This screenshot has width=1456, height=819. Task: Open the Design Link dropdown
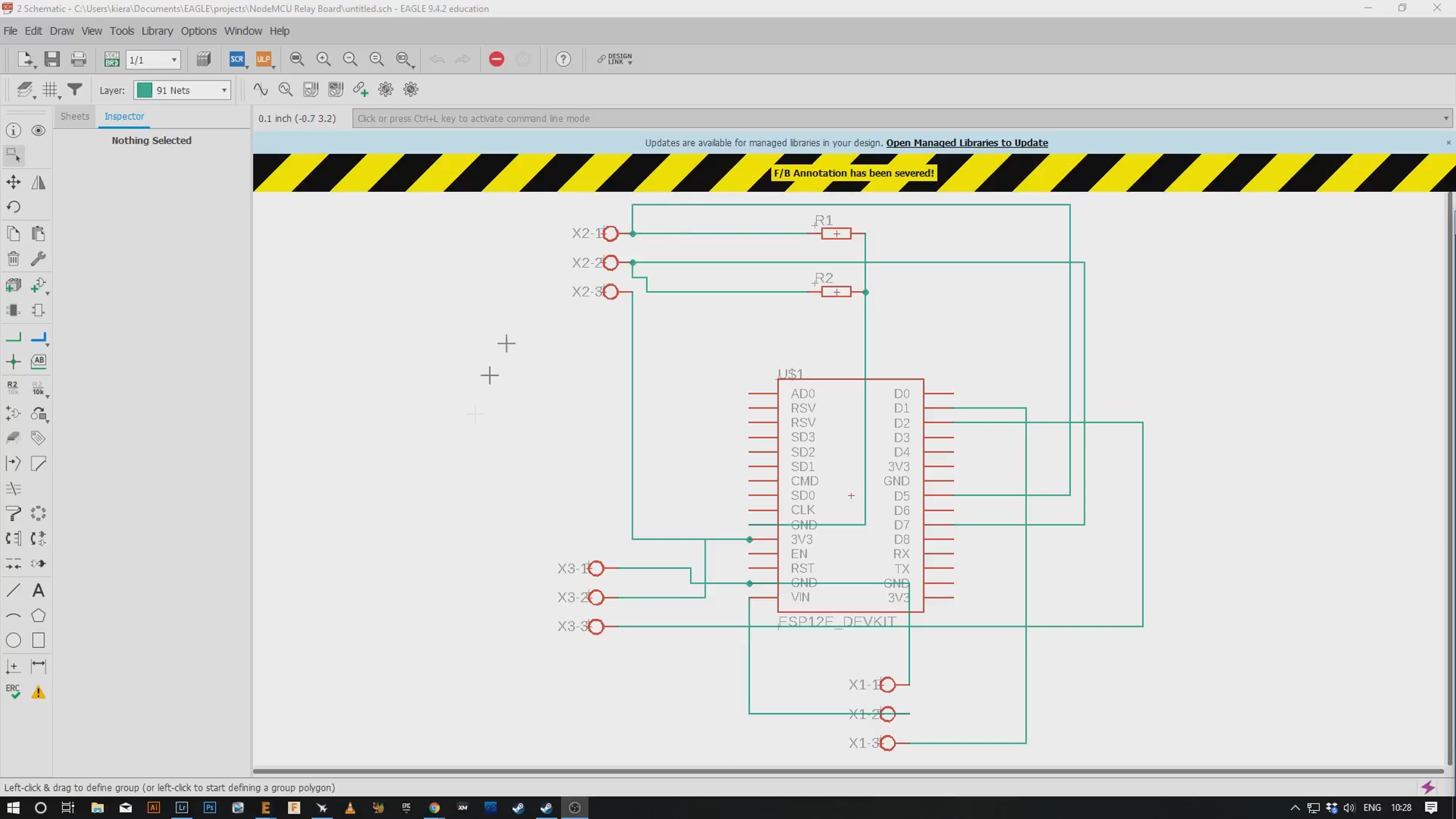[615, 59]
